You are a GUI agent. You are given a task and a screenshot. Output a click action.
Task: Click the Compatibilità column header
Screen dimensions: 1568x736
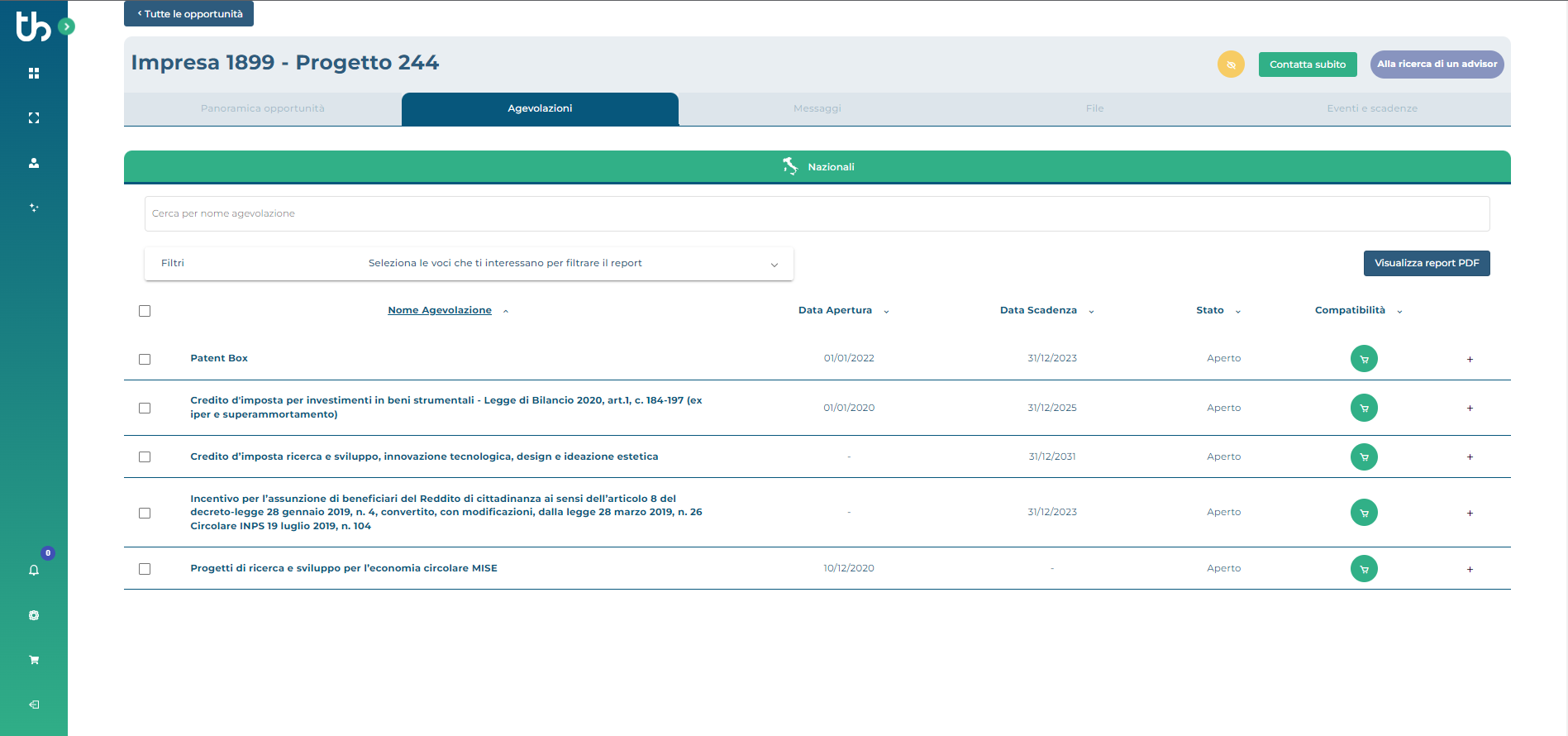1350,310
